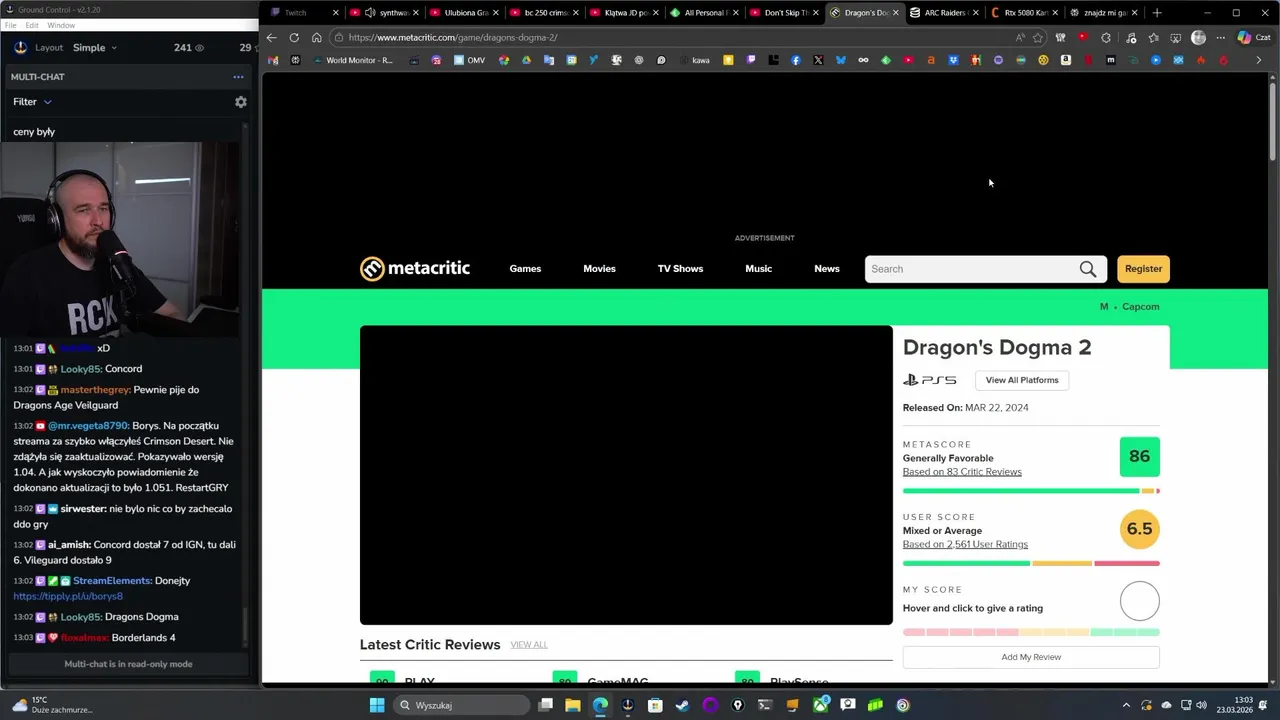The height and width of the screenshot is (720, 1280).
Task: Click the World Monitor bookmark
Action: point(352,60)
